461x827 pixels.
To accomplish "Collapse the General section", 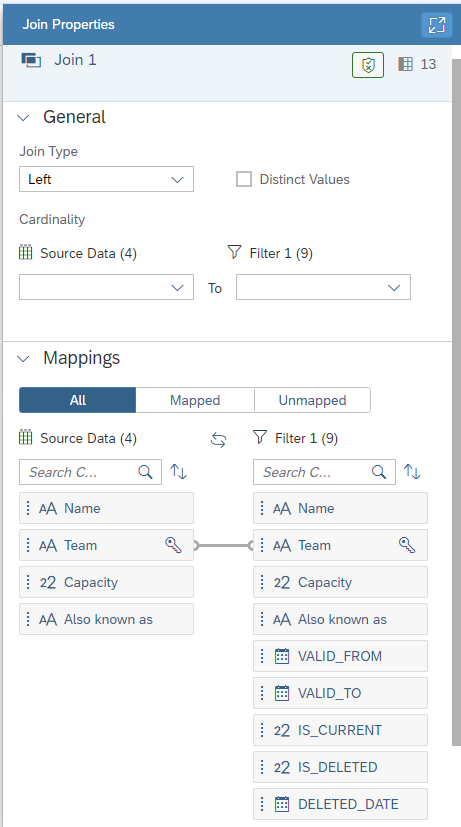I will [24, 118].
